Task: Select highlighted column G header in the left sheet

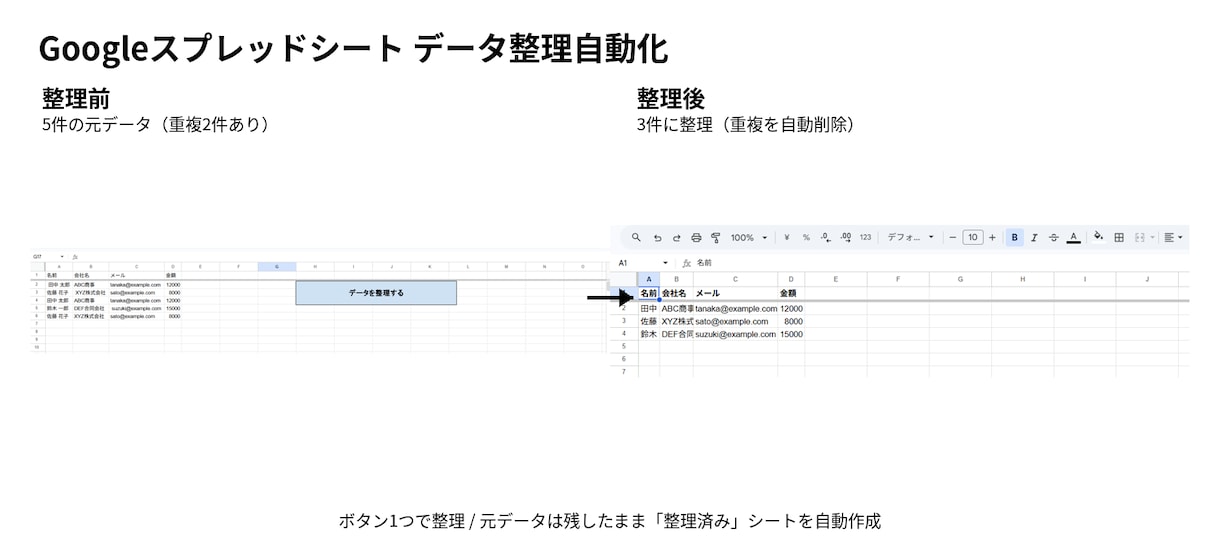Action: coord(276,267)
